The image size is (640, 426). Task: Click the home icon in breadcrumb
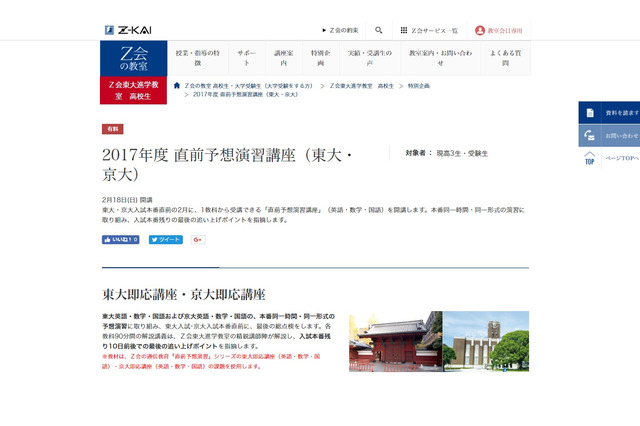(177, 85)
